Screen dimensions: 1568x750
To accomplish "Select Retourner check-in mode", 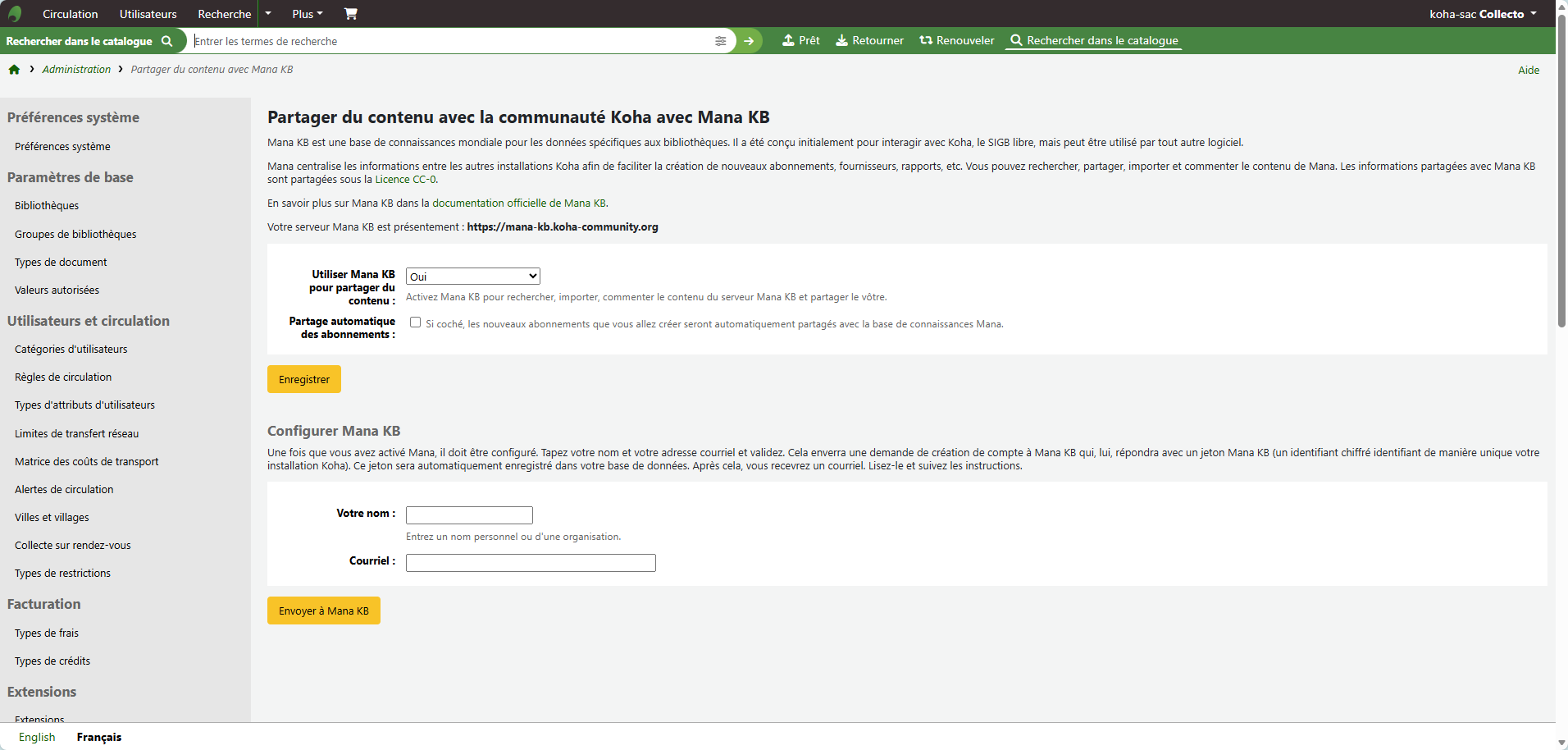I will tap(869, 40).
